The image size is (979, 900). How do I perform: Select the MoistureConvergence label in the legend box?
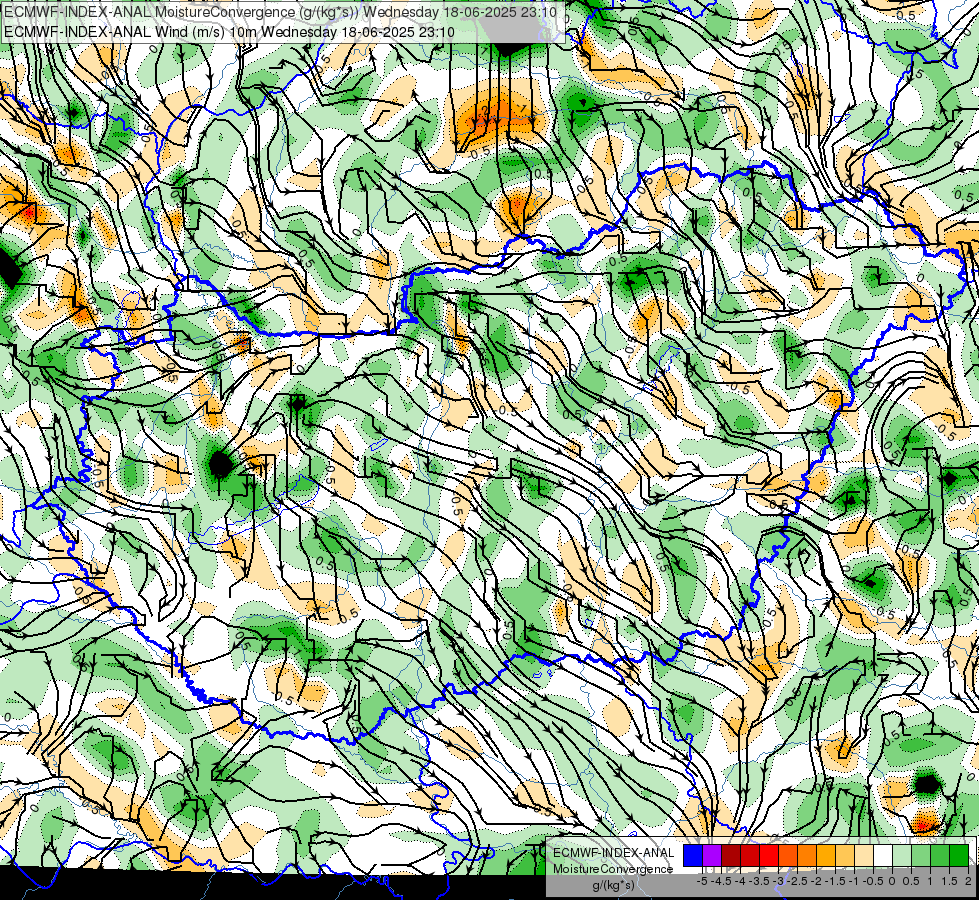click(x=613, y=869)
